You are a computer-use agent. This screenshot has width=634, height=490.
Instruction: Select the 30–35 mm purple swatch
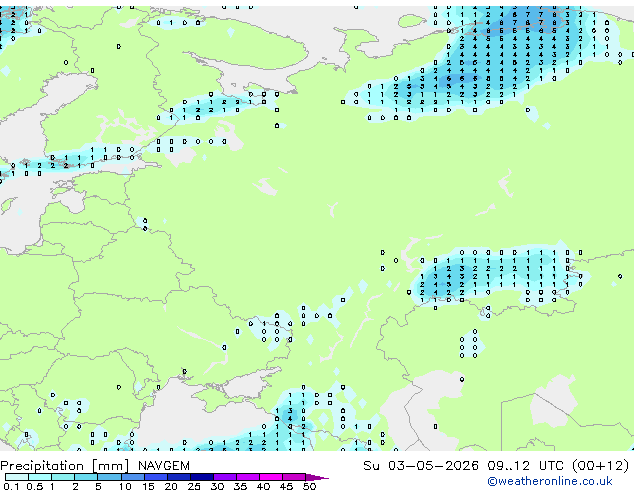(x=225, y=477)
